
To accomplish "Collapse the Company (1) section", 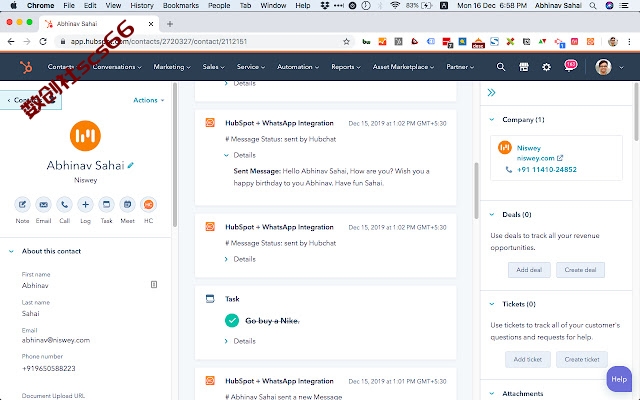I will (492, 120).
